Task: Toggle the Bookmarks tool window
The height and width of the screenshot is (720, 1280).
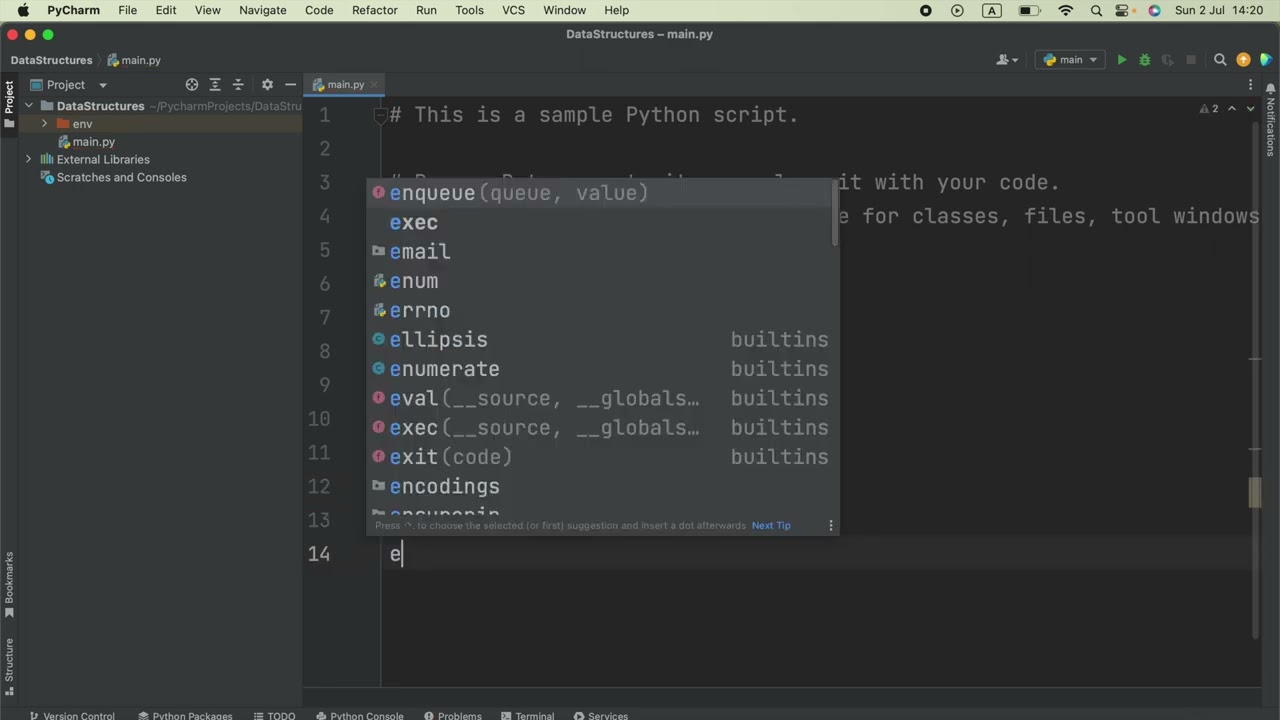Action: [9, 586]
